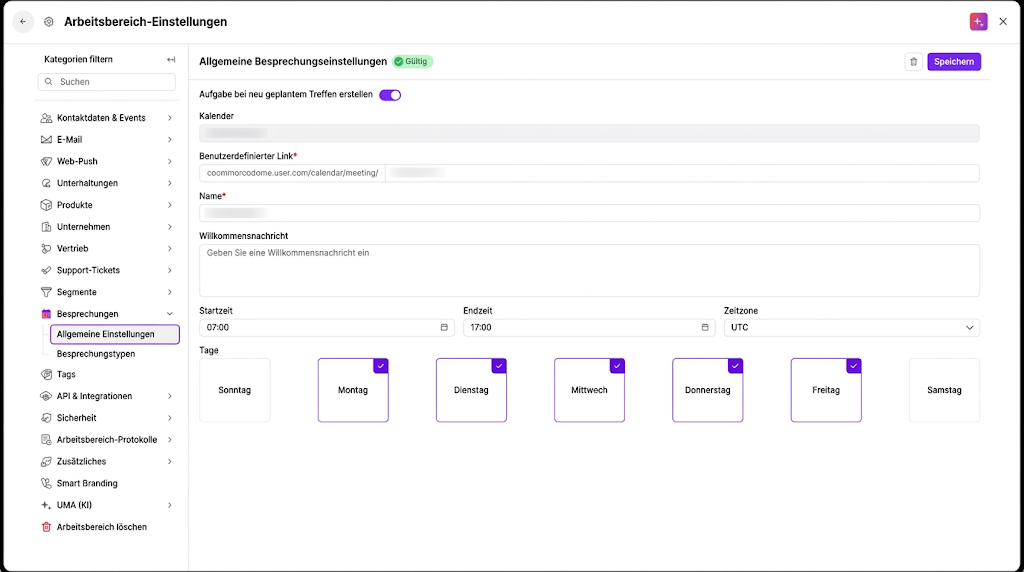Click the Arbeitsbereich-Protokolle icon
Image resolution: width=1024 pixels, height=572 pixels.
tap(46, 439)
